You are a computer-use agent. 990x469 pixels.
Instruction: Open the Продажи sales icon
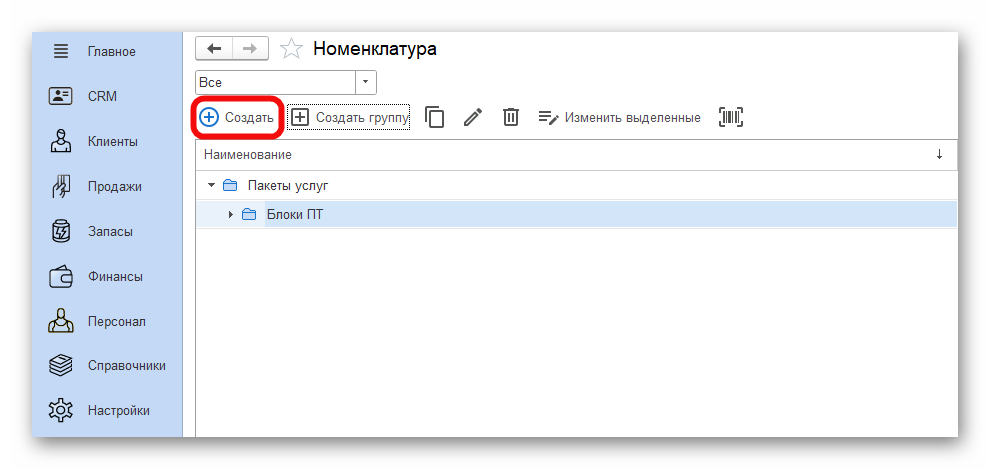(61, 186)
